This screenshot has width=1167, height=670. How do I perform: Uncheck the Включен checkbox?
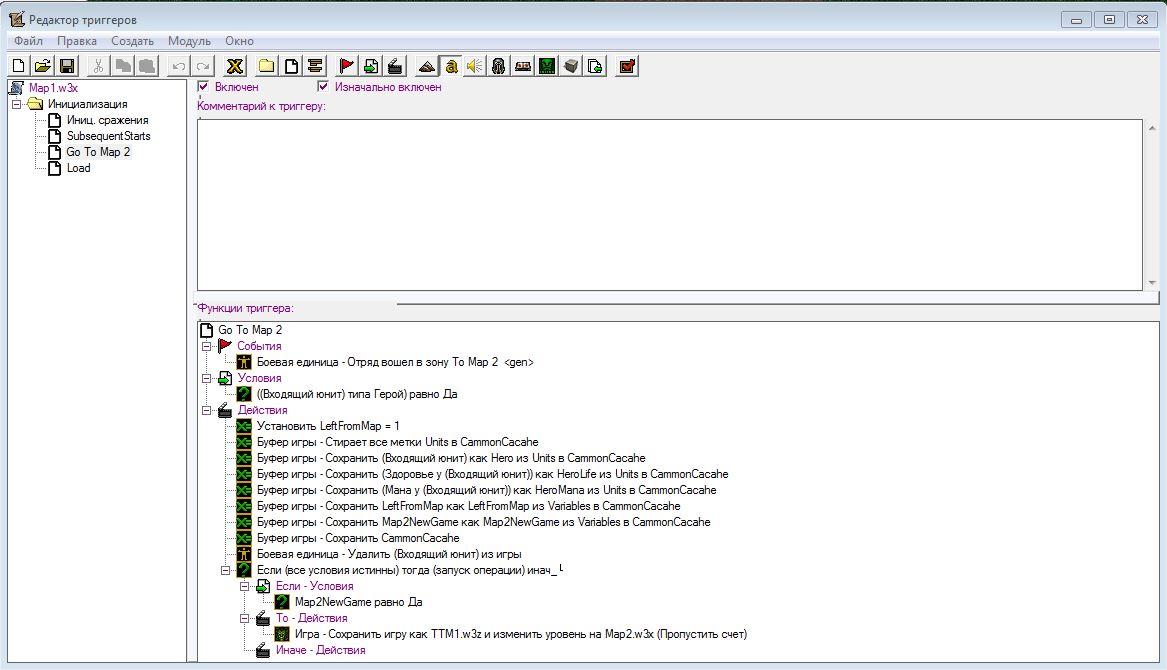tap(204, 87)
